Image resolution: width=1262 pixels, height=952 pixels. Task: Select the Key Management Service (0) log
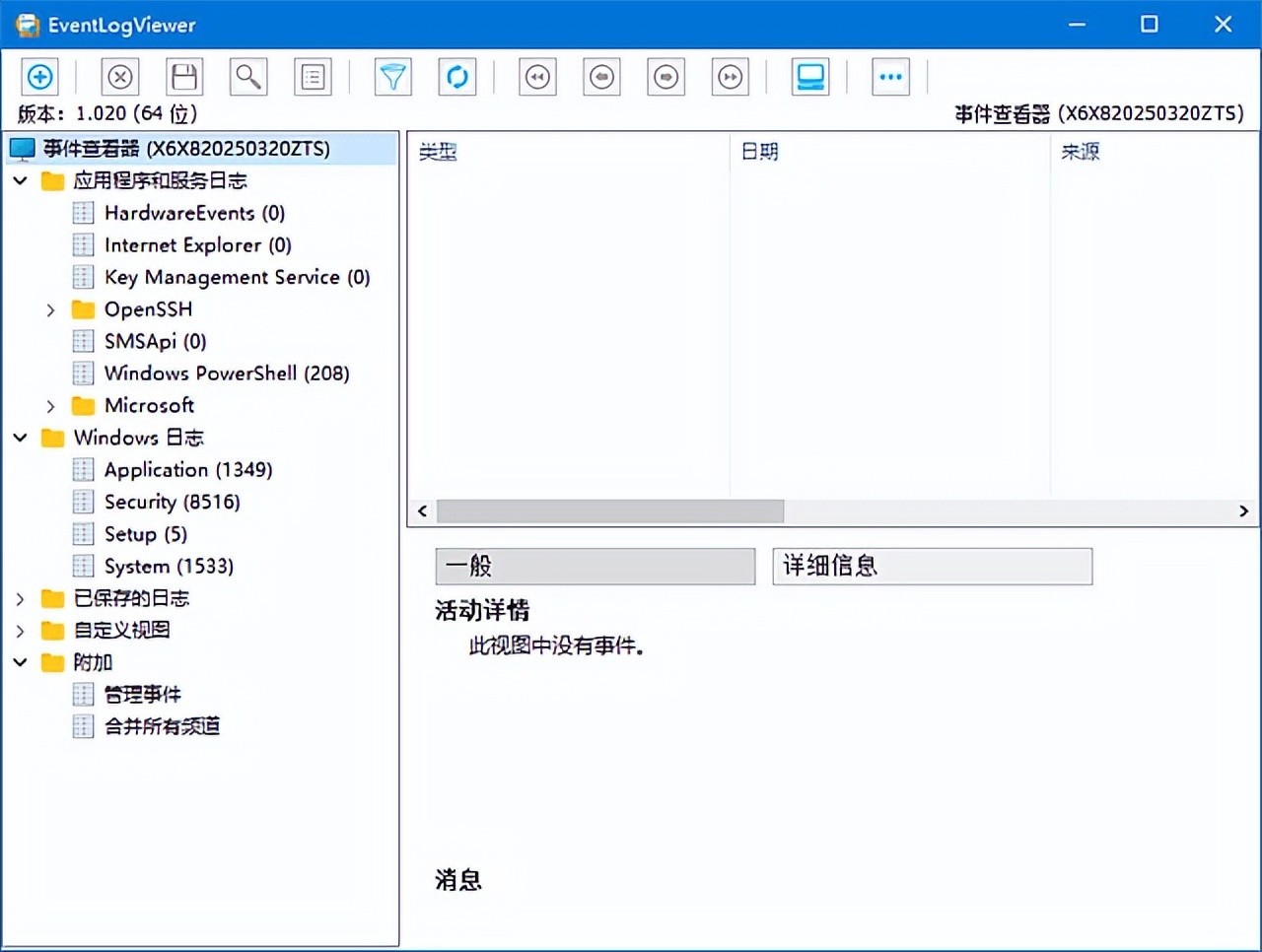pyautogui.click(x=238, y=277)
